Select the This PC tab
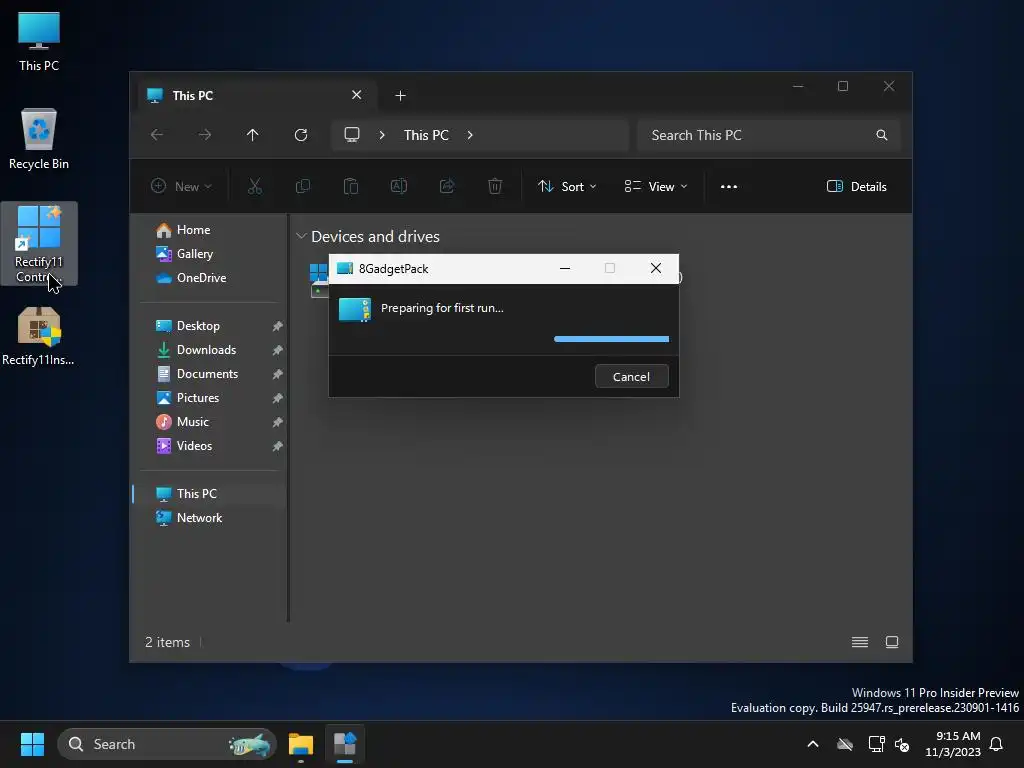 (255, 95)
